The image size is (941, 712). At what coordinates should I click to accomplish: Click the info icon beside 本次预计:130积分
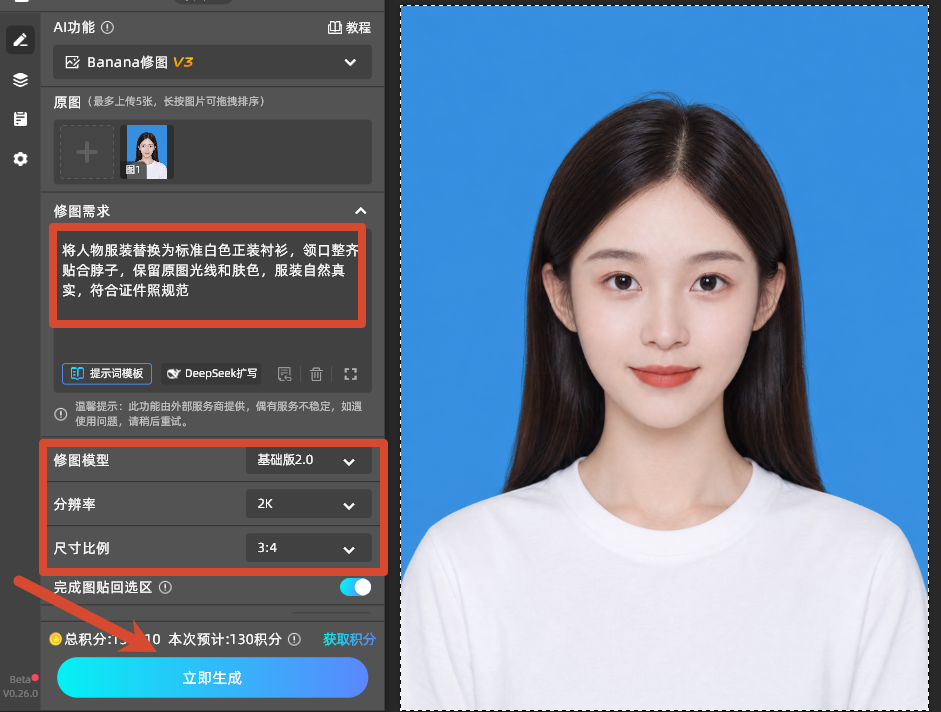294,639
